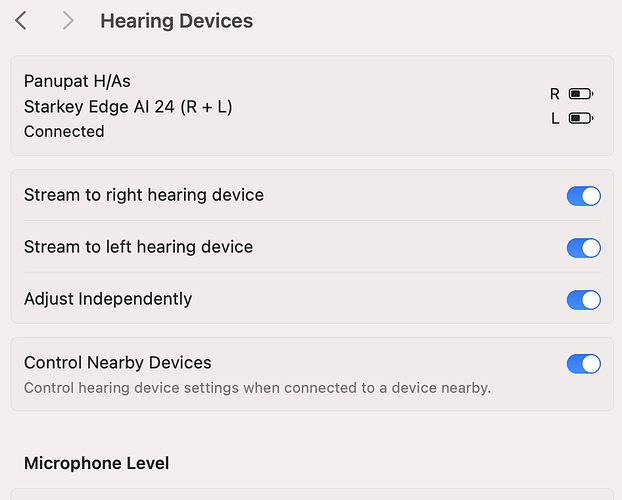The image size is (622, 500).
Task: Disable Stream to right hearing device switch
Action: [584, 196]
